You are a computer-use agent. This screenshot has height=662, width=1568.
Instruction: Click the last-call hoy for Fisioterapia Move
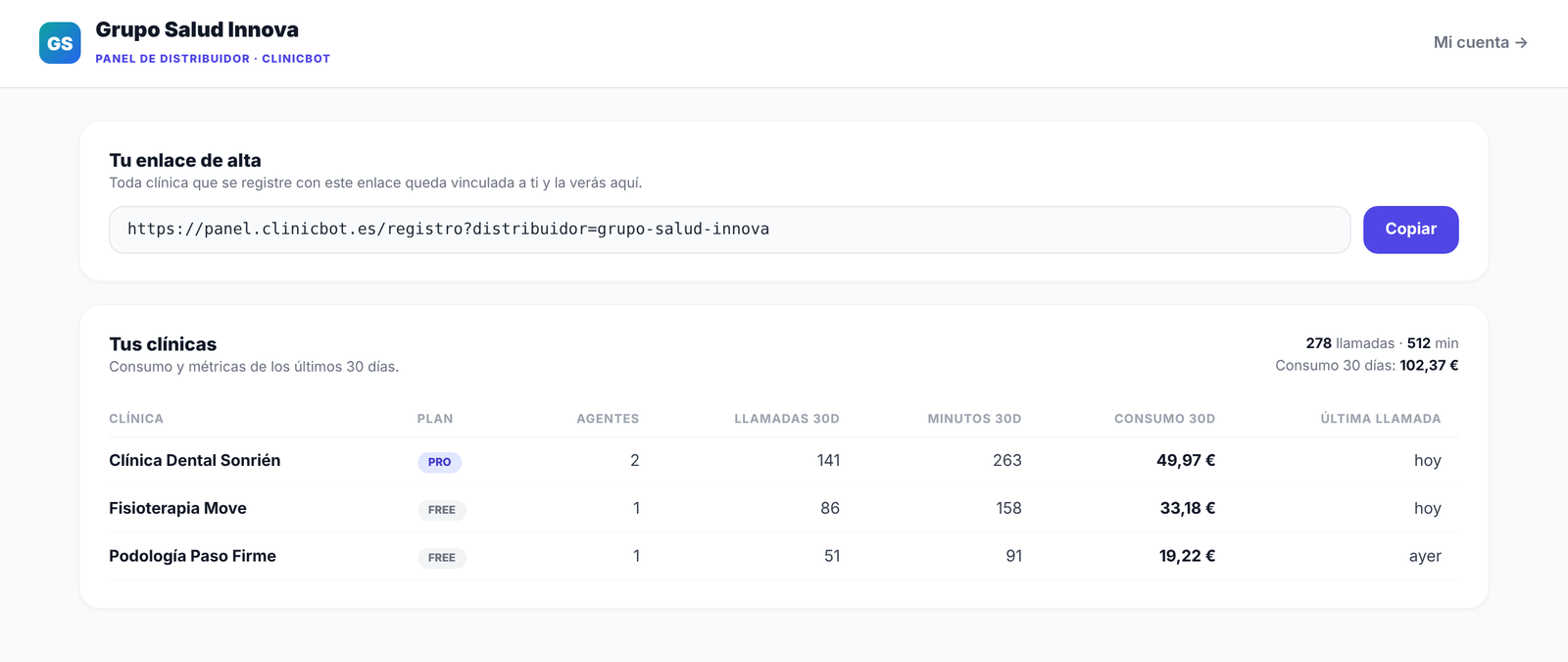[1427, 509]
